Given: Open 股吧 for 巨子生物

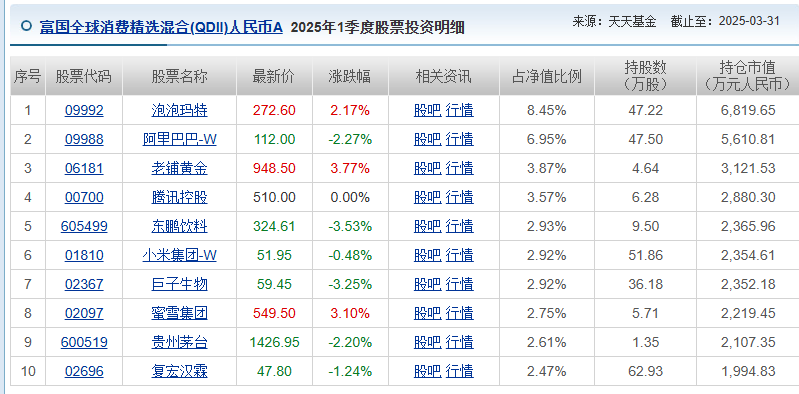Looking at the screenshot, I should (x=427, y=284).
